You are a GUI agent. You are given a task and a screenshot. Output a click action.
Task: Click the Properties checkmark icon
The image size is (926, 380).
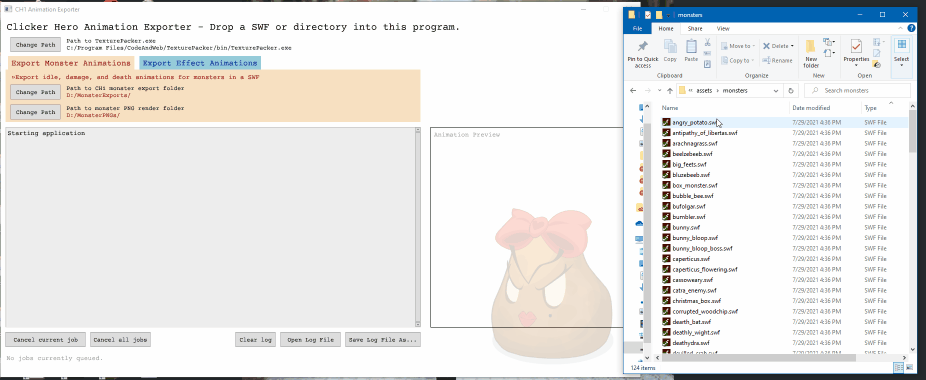pos(856,47)
